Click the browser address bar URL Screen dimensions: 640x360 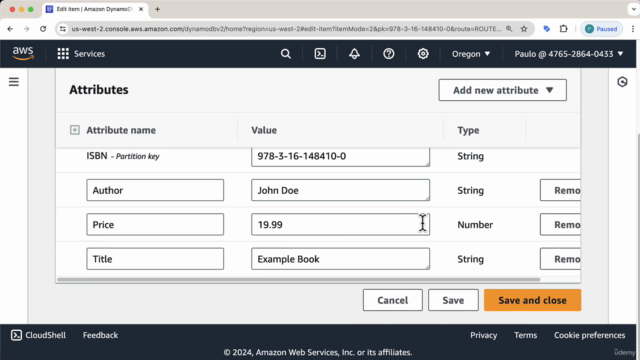point(286,29)
